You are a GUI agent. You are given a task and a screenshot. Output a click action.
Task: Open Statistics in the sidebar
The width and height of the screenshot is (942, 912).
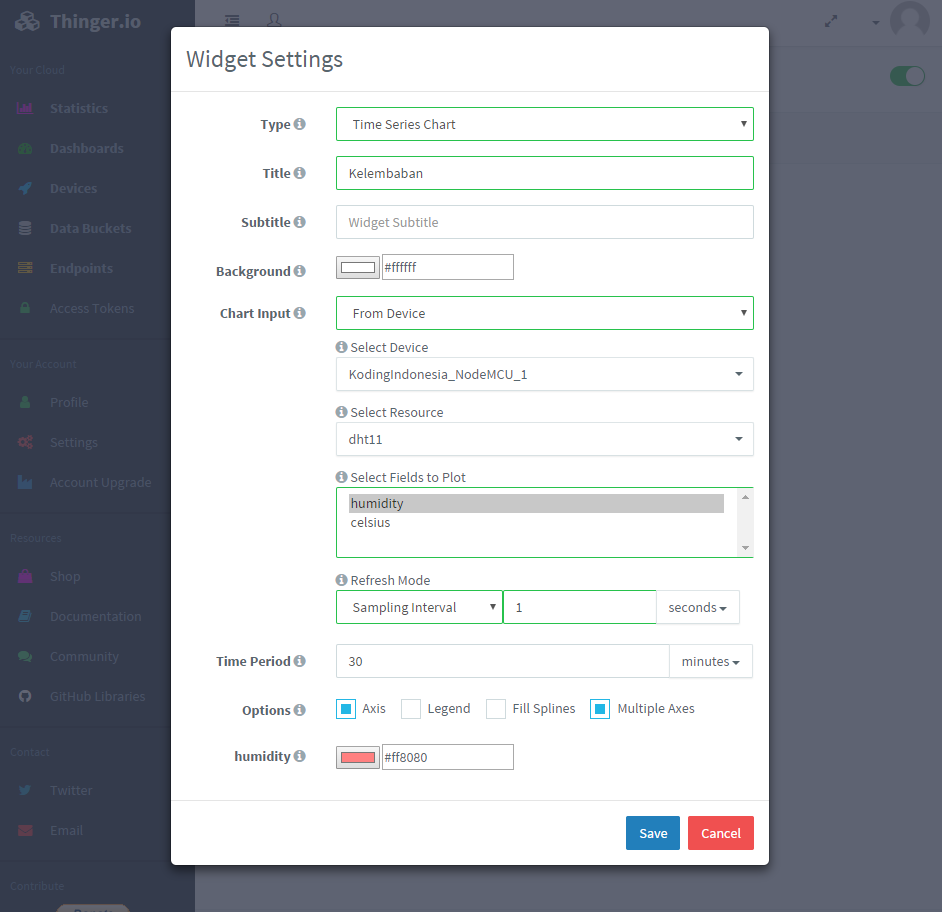[79, 108]
